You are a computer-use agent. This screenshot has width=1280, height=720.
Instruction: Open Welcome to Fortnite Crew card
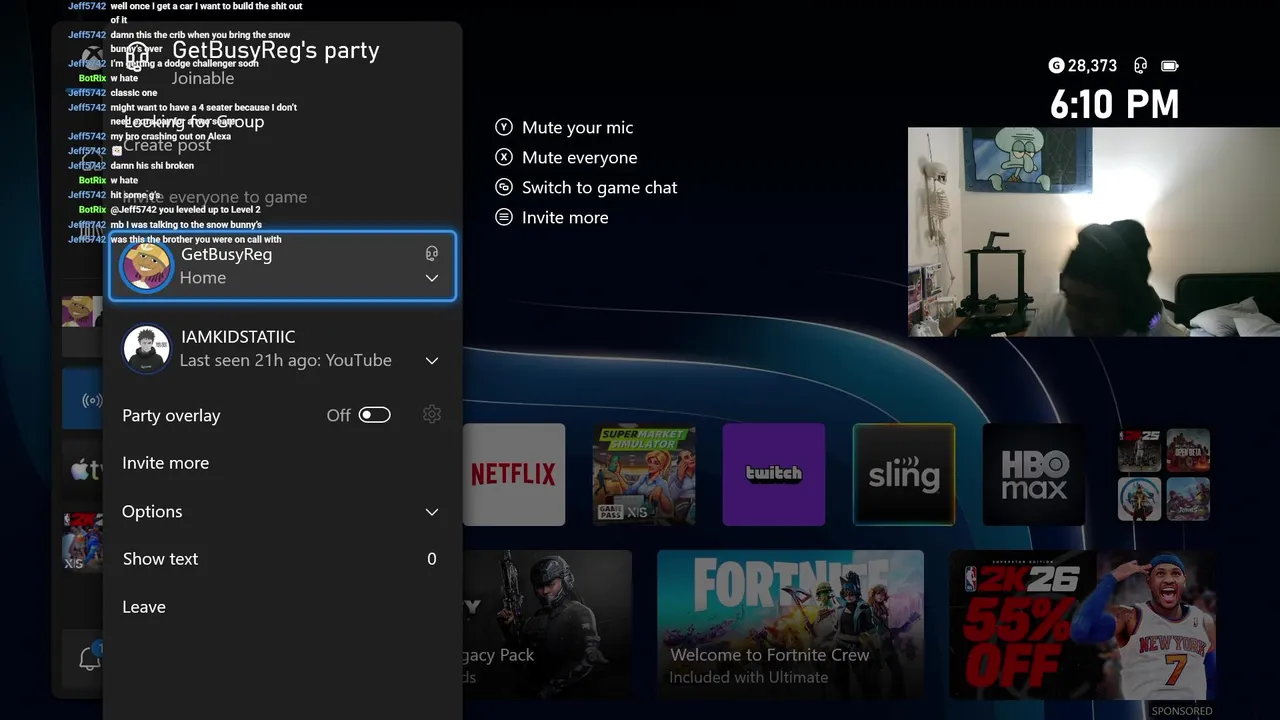pos(790,624)
